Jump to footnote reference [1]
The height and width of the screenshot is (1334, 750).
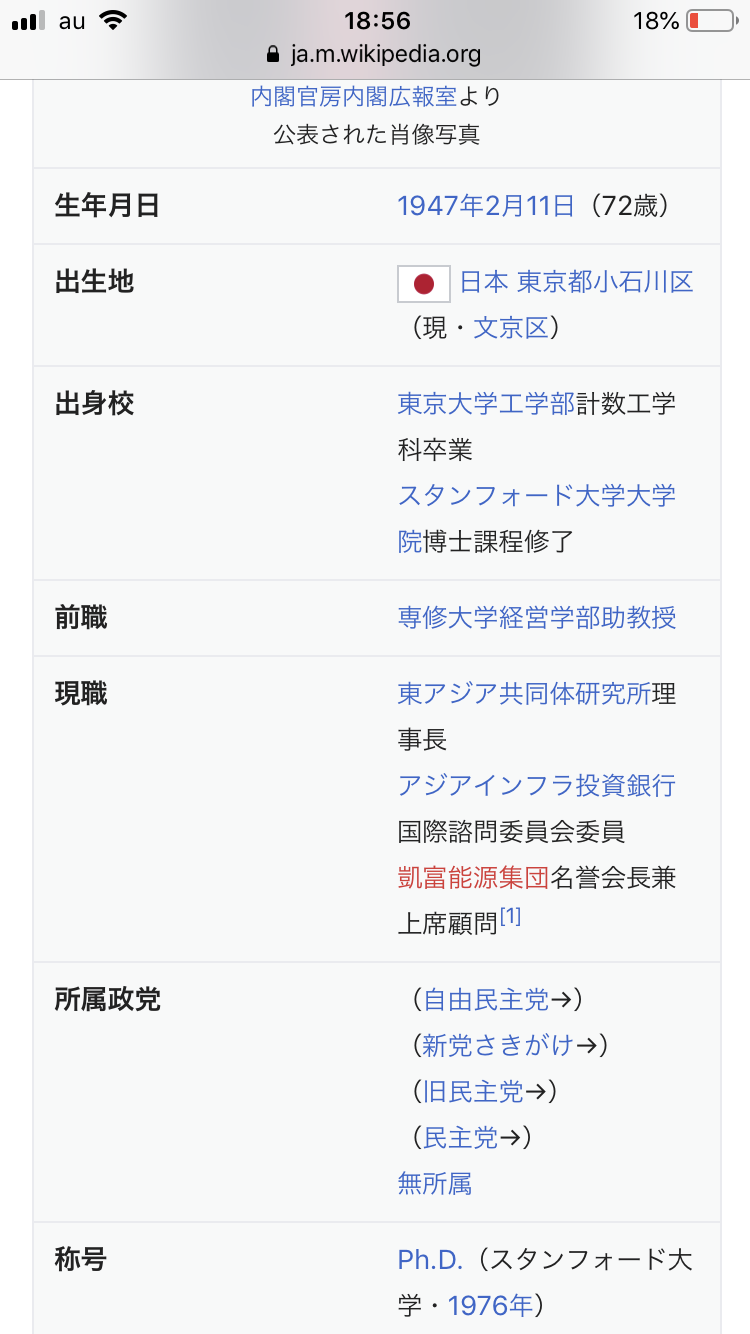coord(510,917)
